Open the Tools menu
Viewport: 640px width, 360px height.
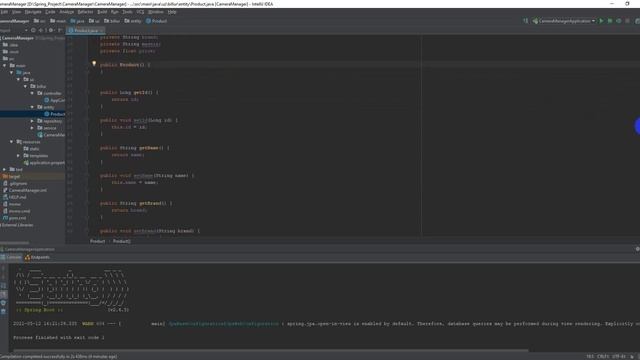coord(127,12)
